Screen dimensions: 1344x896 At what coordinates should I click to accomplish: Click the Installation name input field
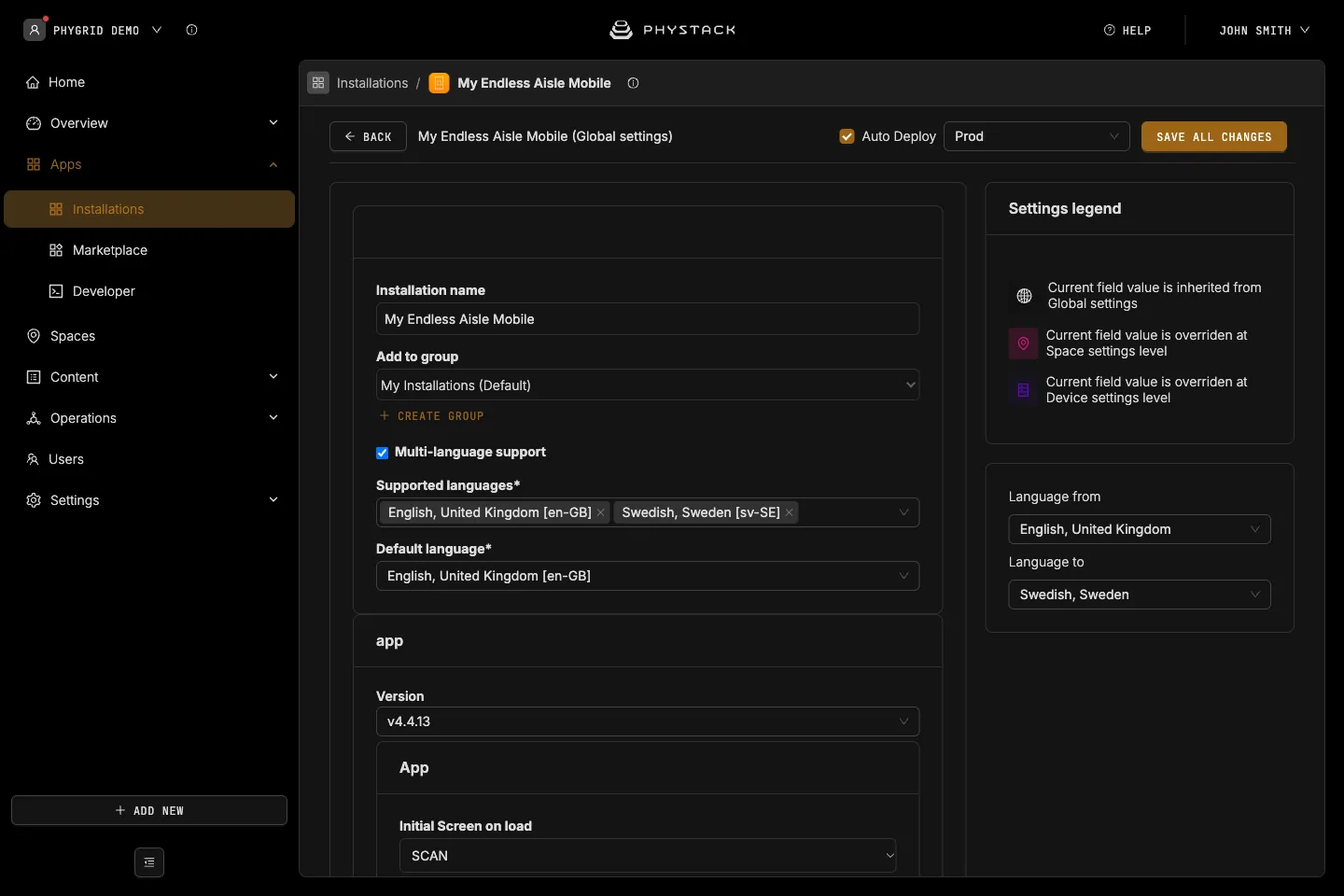(x=648, y=319)
